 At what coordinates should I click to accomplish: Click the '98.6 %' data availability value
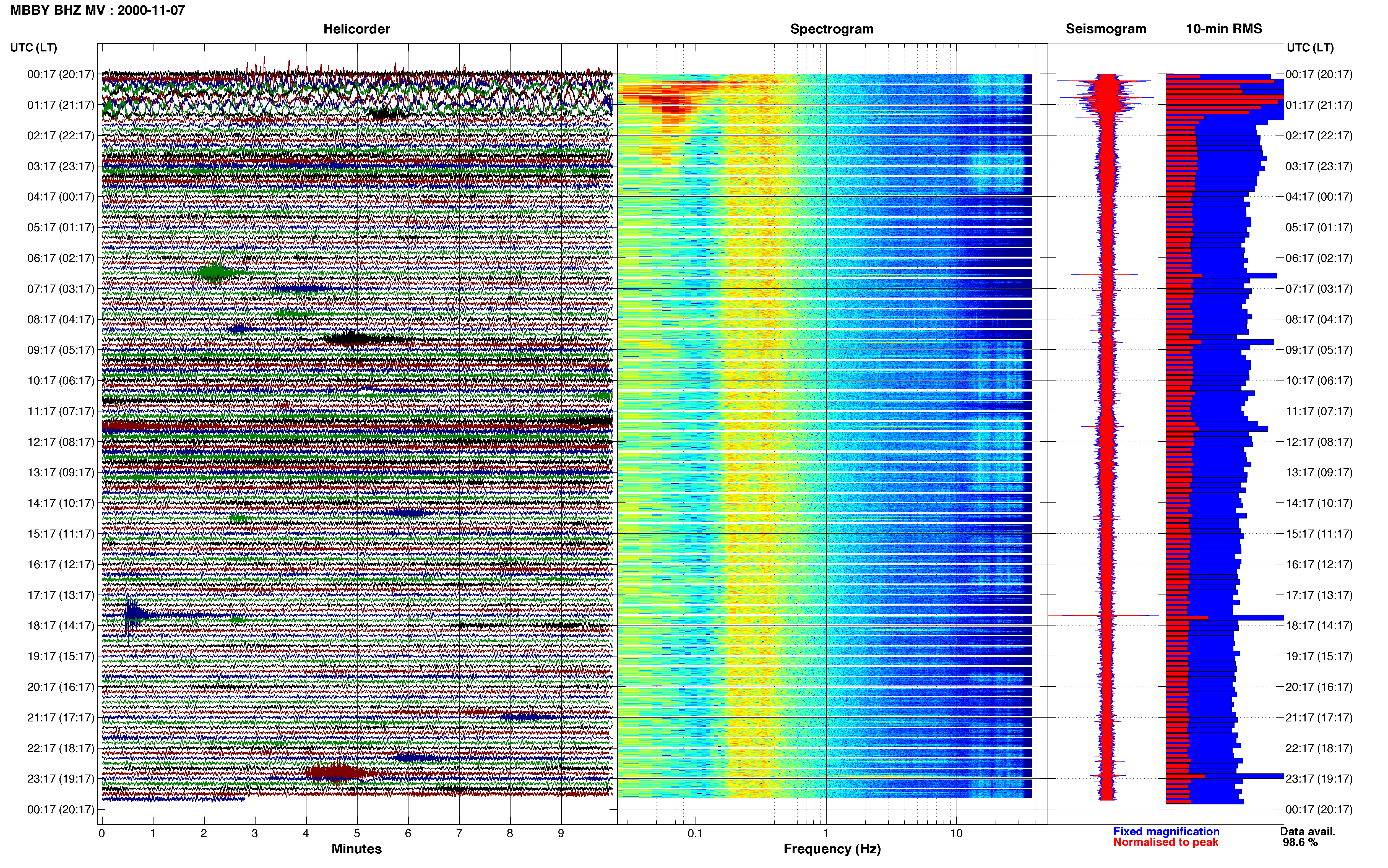(1300, 842)
